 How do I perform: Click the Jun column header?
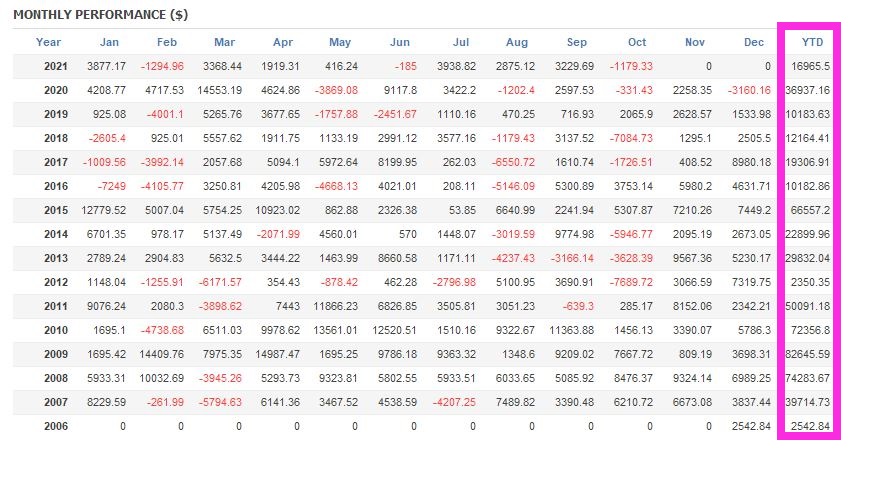[x=400, y=42]
